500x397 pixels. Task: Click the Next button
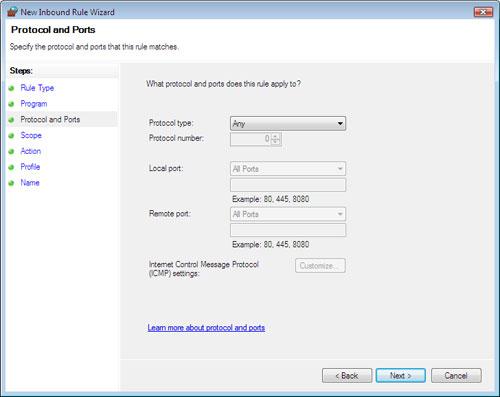[401, 376]
